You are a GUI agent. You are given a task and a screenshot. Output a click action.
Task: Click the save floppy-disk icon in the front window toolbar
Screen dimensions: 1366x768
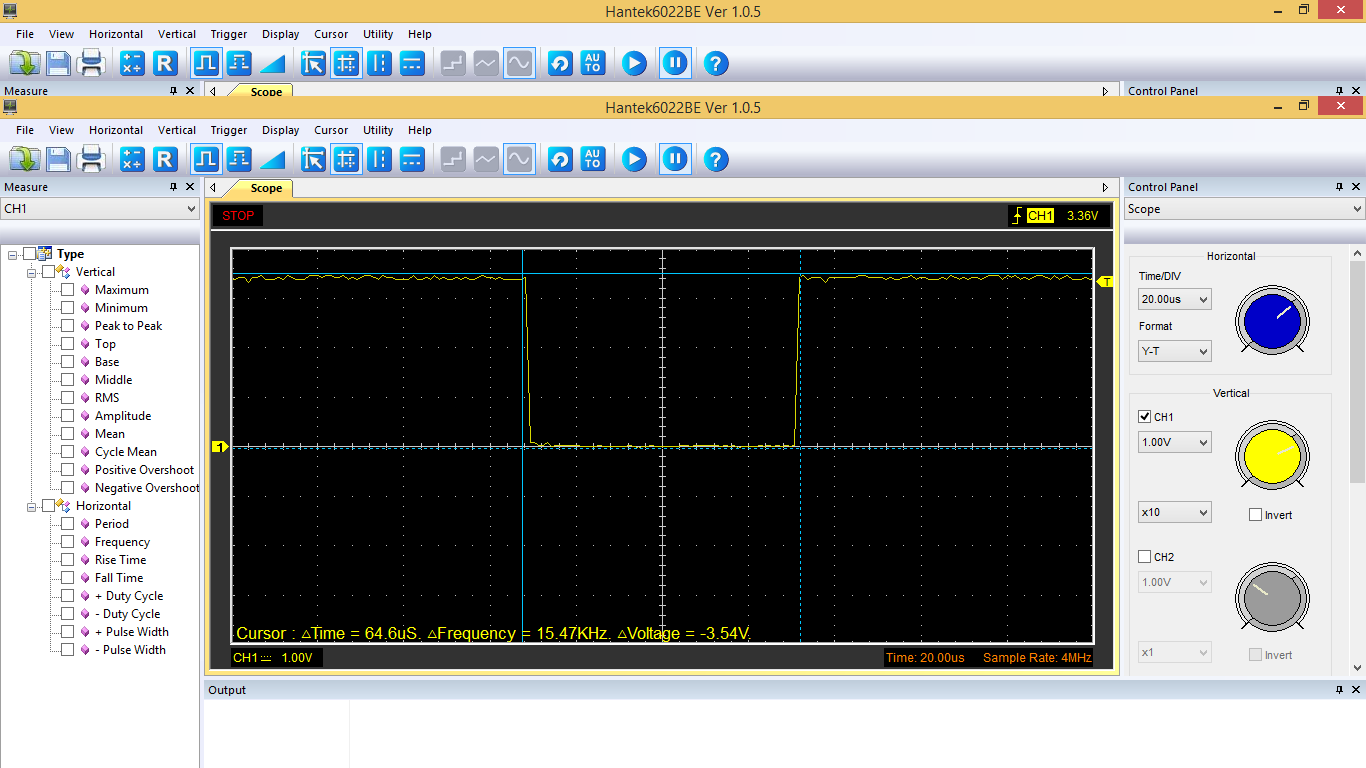(58, 159)
